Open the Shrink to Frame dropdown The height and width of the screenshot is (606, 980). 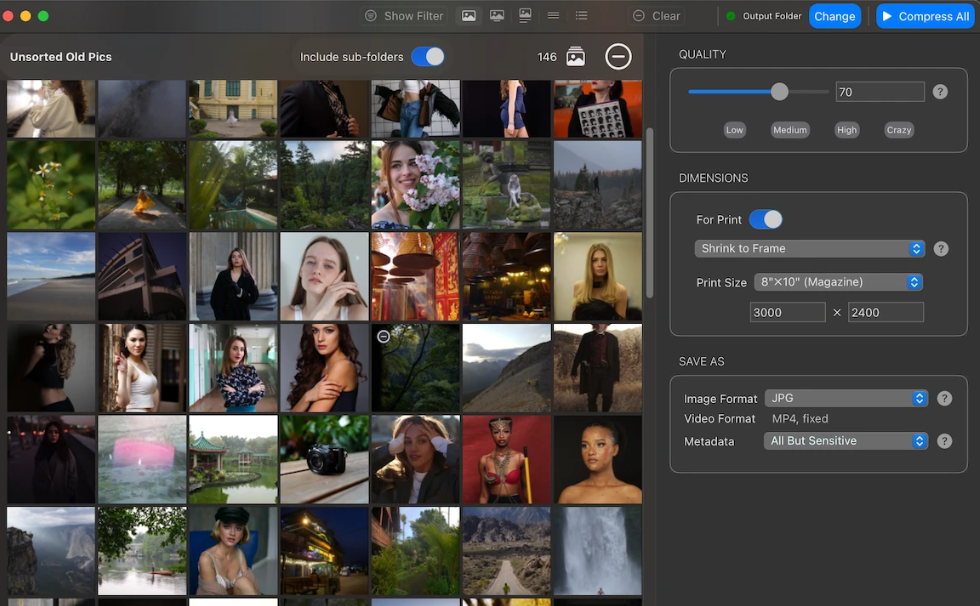(x=809, y=248)
